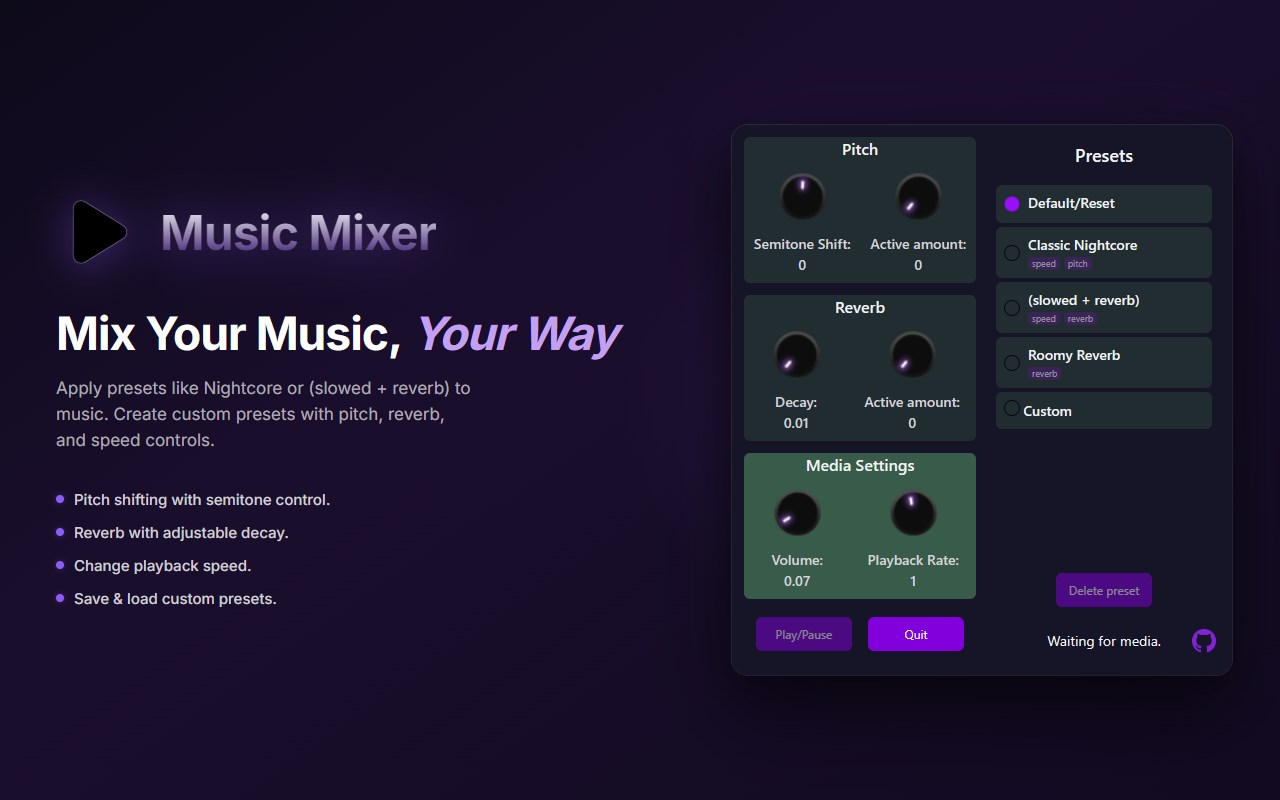Image resolution: width=1280 pixels, height=800 pixels.
Task: Click the Music Mixer play logo
Action: (x=97, y=231)
